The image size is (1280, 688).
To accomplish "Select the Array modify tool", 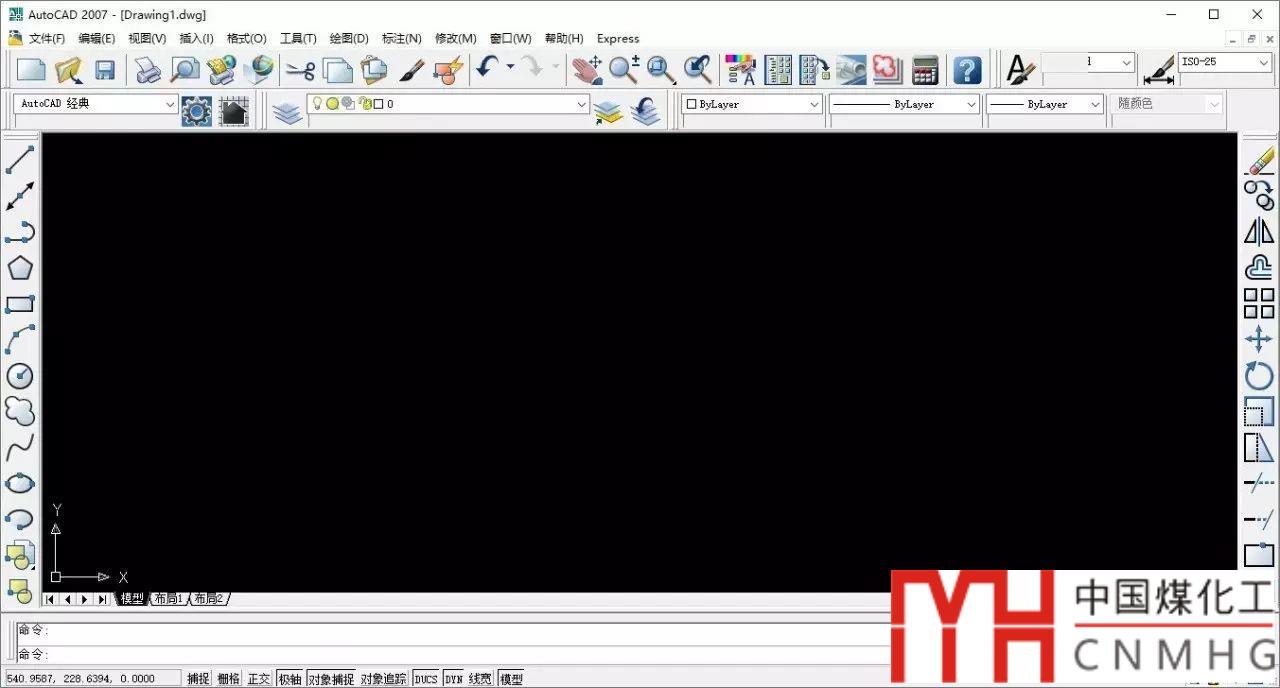I will point(1259,303).
